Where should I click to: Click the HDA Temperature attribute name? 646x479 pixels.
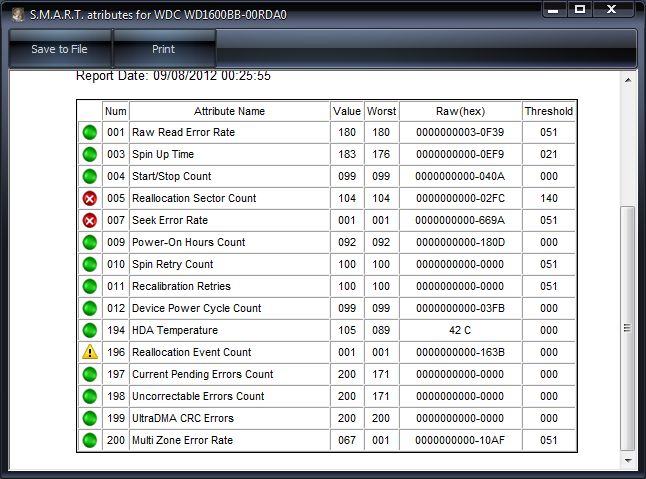175,330
